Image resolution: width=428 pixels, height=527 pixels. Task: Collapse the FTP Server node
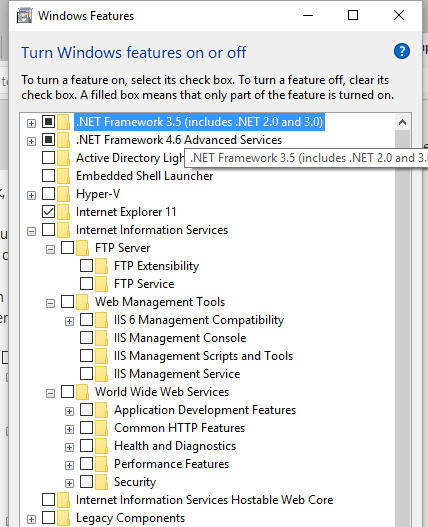(50, 249)
